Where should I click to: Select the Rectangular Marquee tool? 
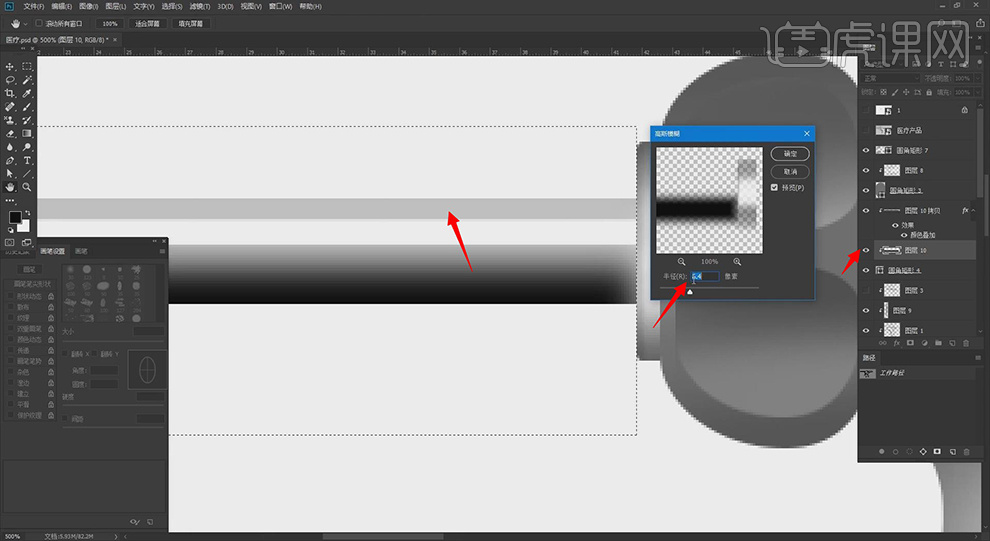click(x=27, y=66)
